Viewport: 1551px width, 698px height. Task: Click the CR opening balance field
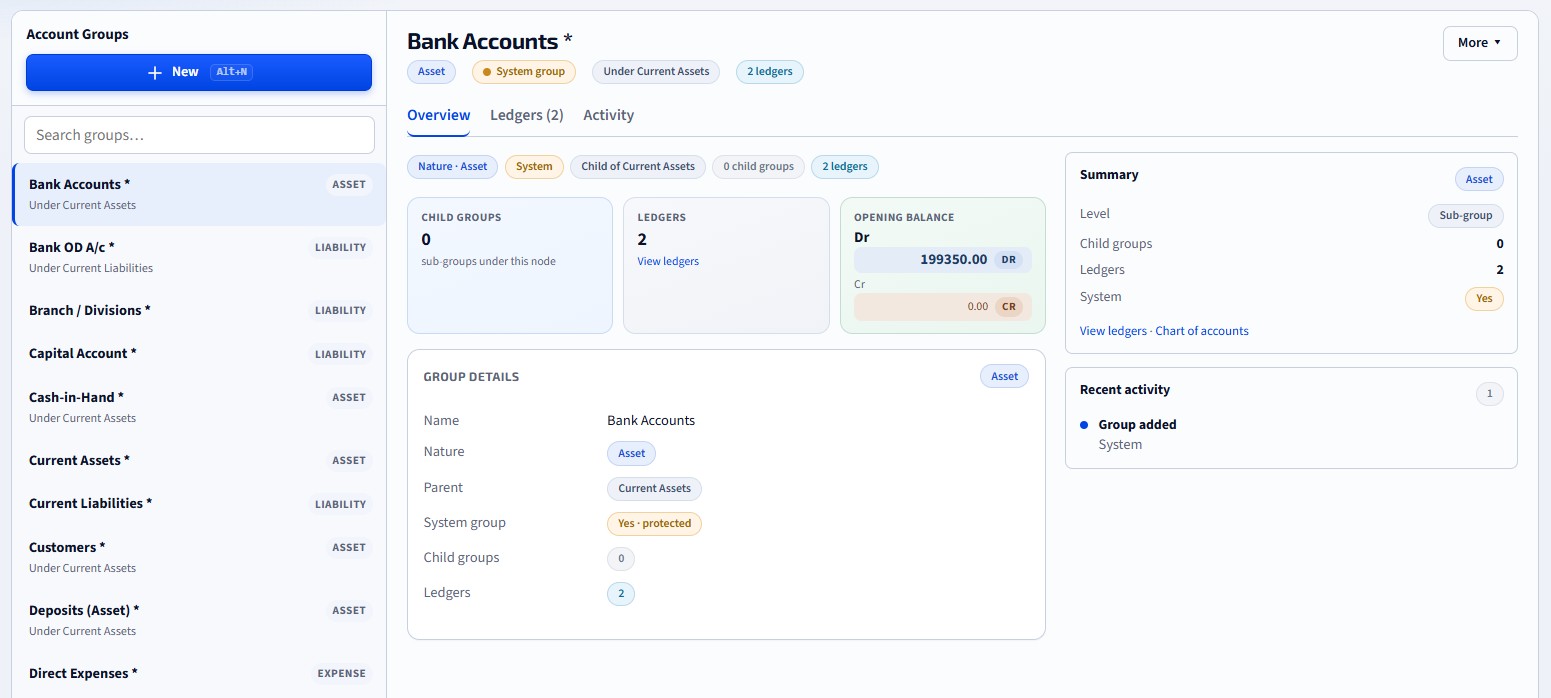coord(943,307)
